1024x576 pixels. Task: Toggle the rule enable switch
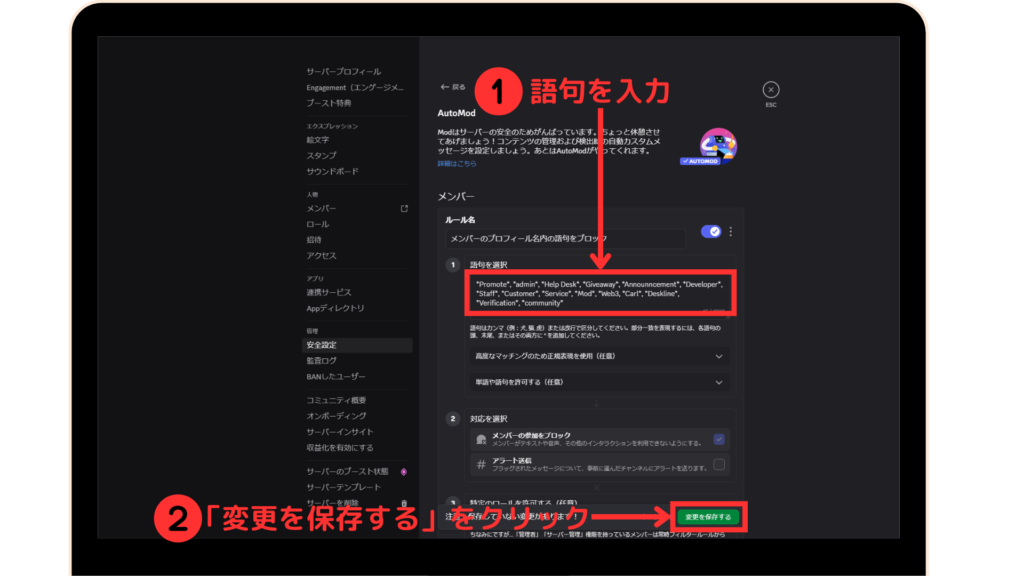[x=711, y=231]
